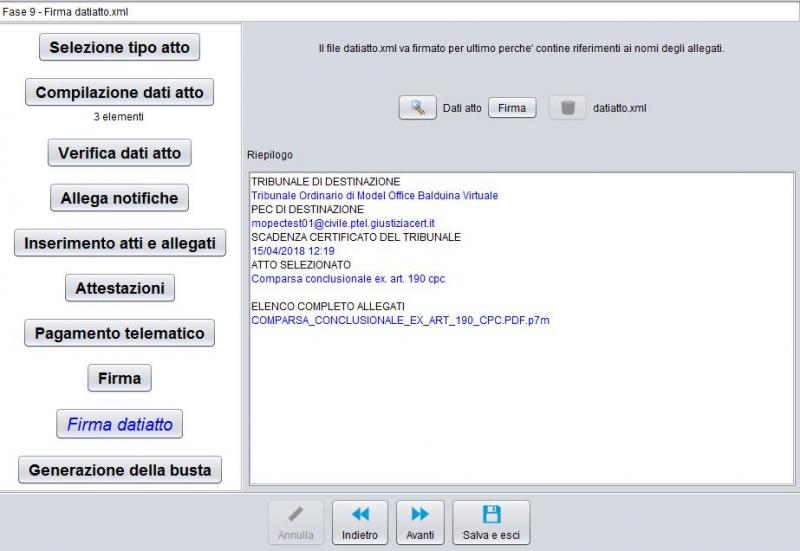Click the Firma button next to Dati atto
Screen dimensions: 800x551
click(x=512, y=108)
